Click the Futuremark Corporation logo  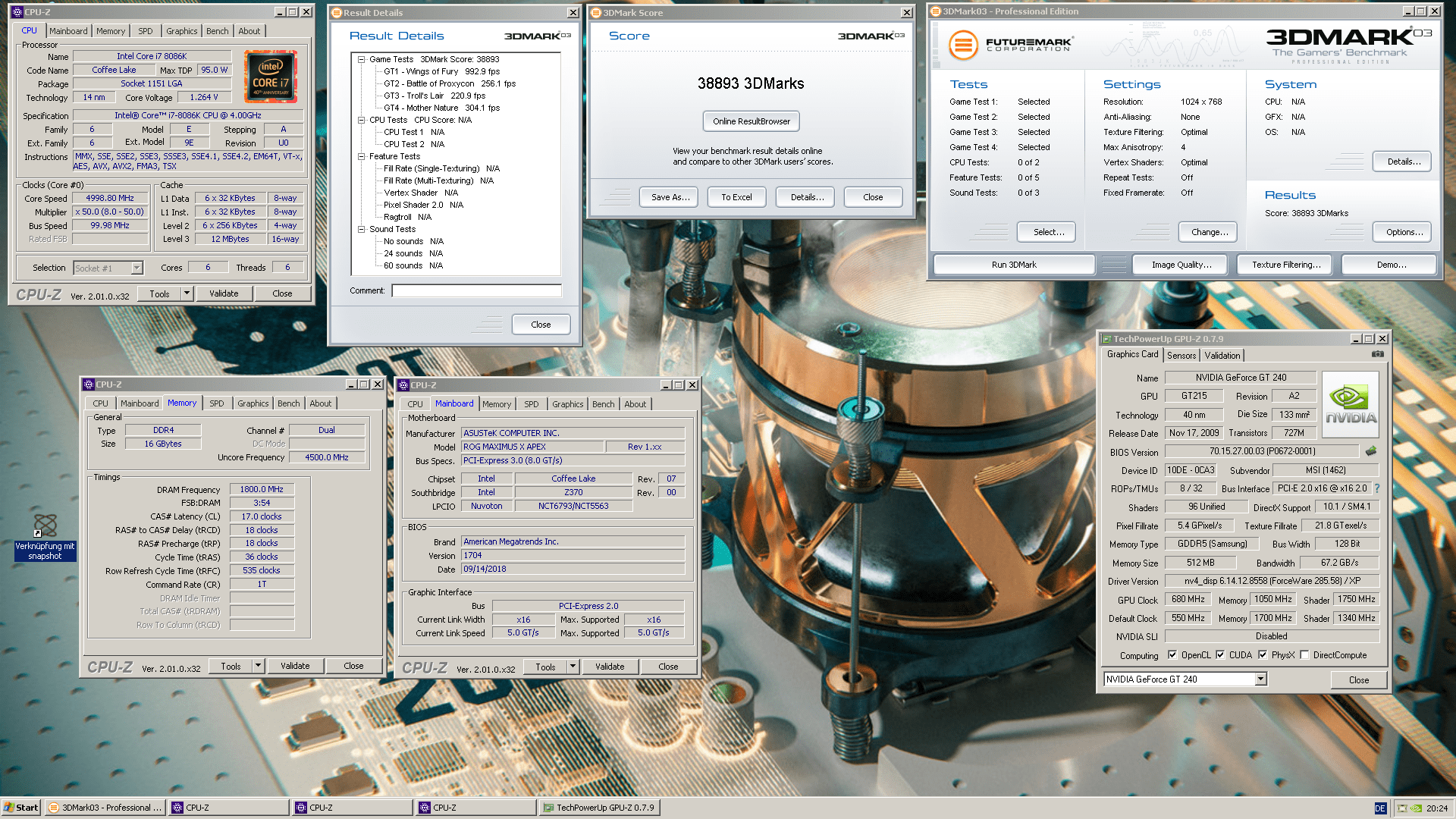(x=1010, y=45)
